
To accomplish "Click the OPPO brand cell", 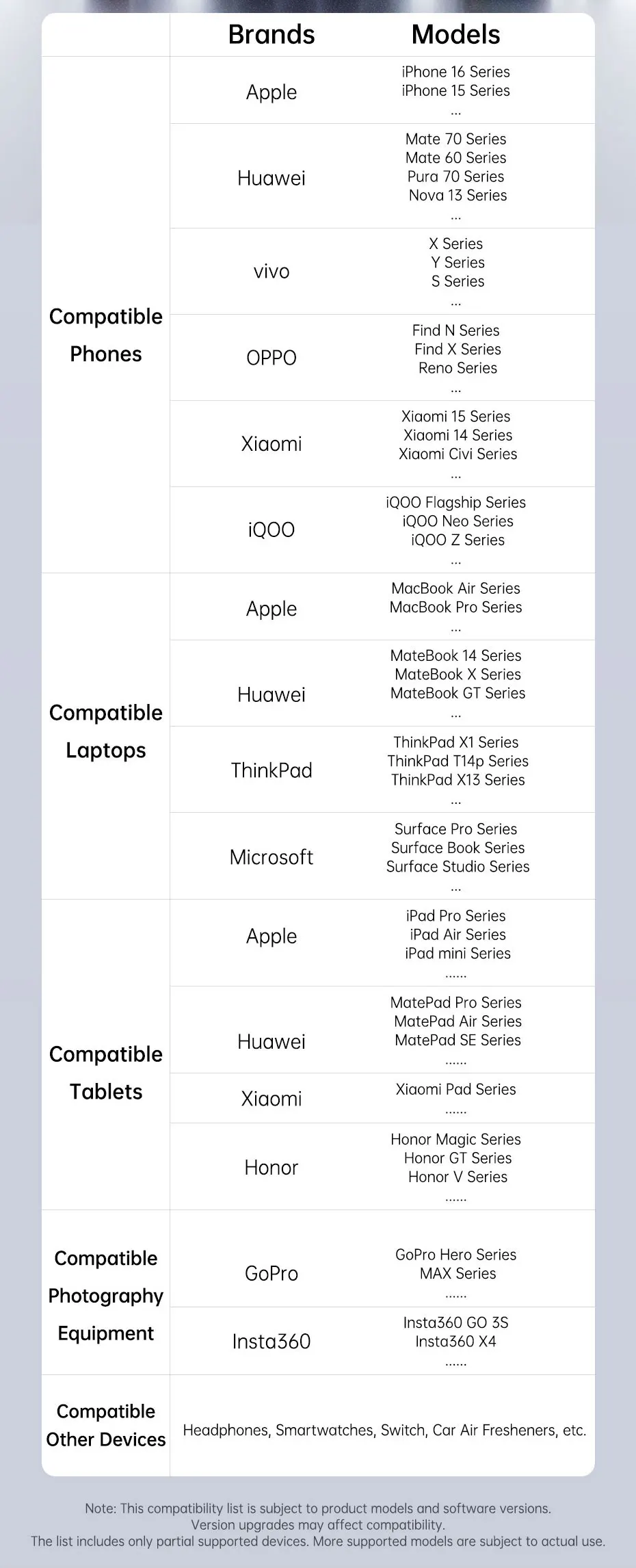I will pos(271,358).
